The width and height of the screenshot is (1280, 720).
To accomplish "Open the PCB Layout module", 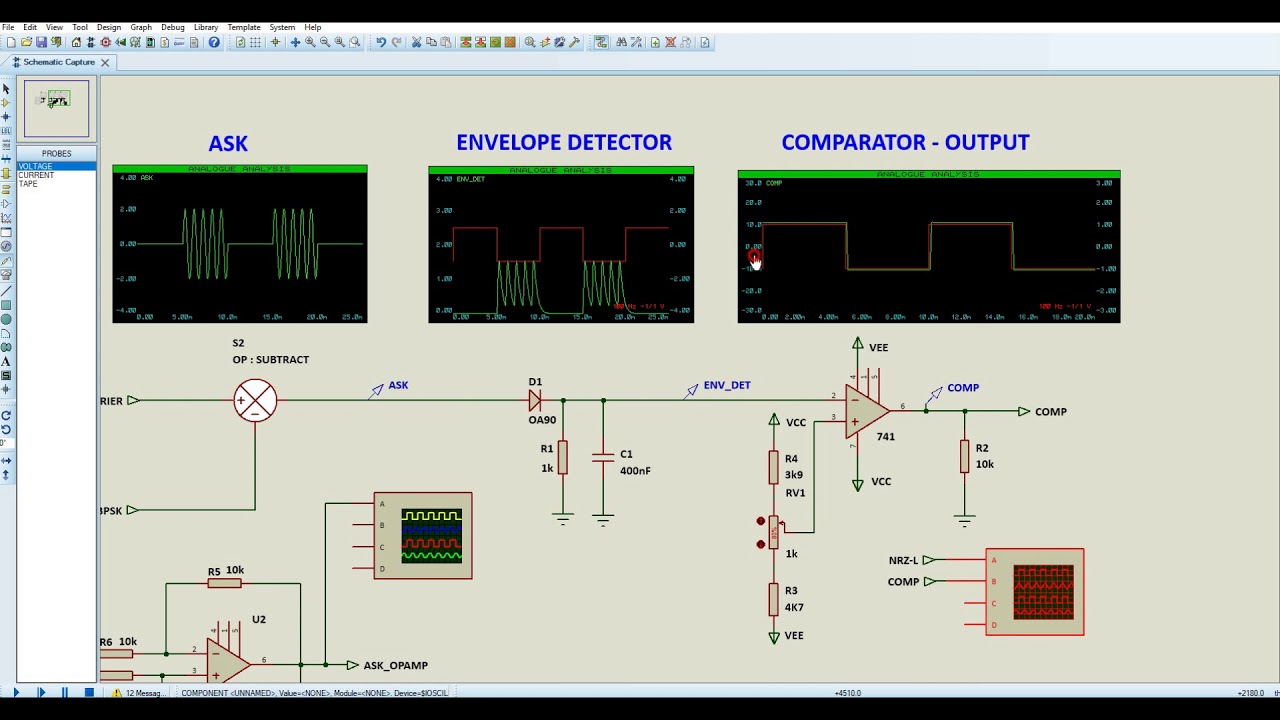I will pyautogui.click(x=105, y=42).
